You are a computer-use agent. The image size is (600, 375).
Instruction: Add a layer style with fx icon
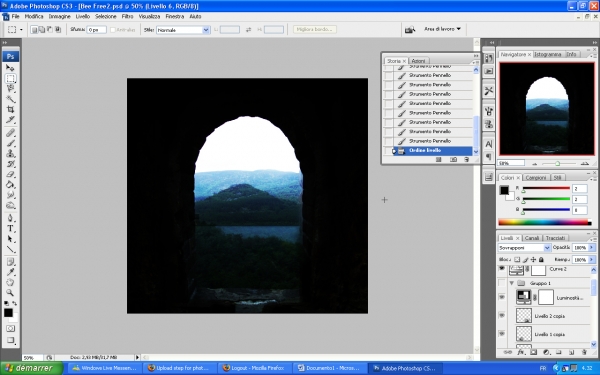coord(520,352)
